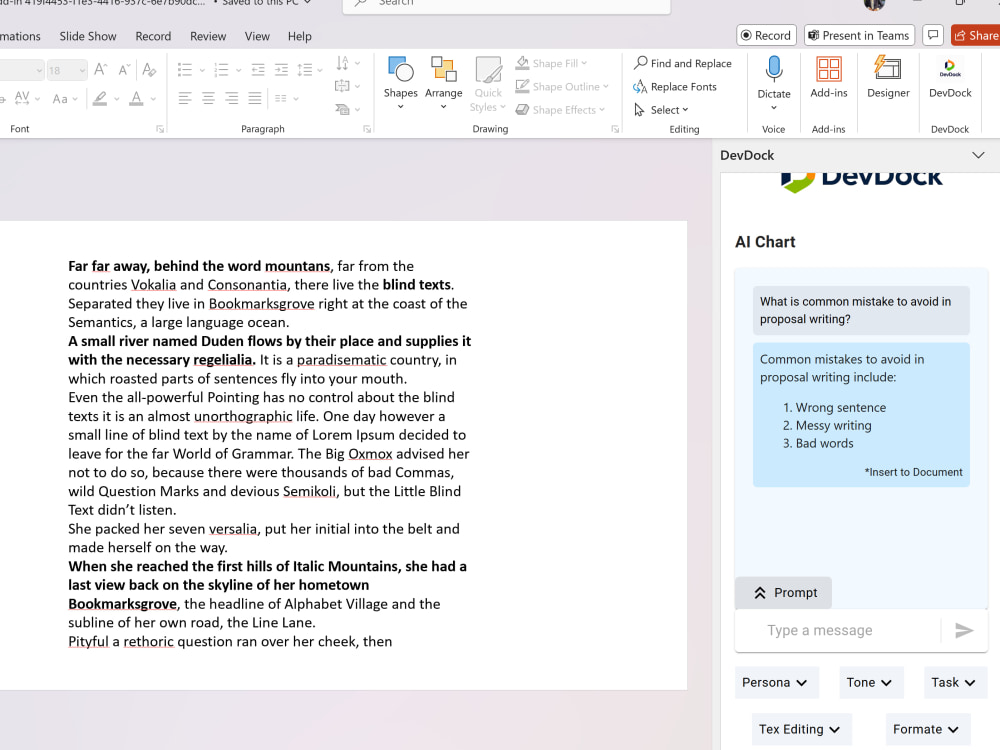
Task: Click the Type a message field
Action: (838, 630)
